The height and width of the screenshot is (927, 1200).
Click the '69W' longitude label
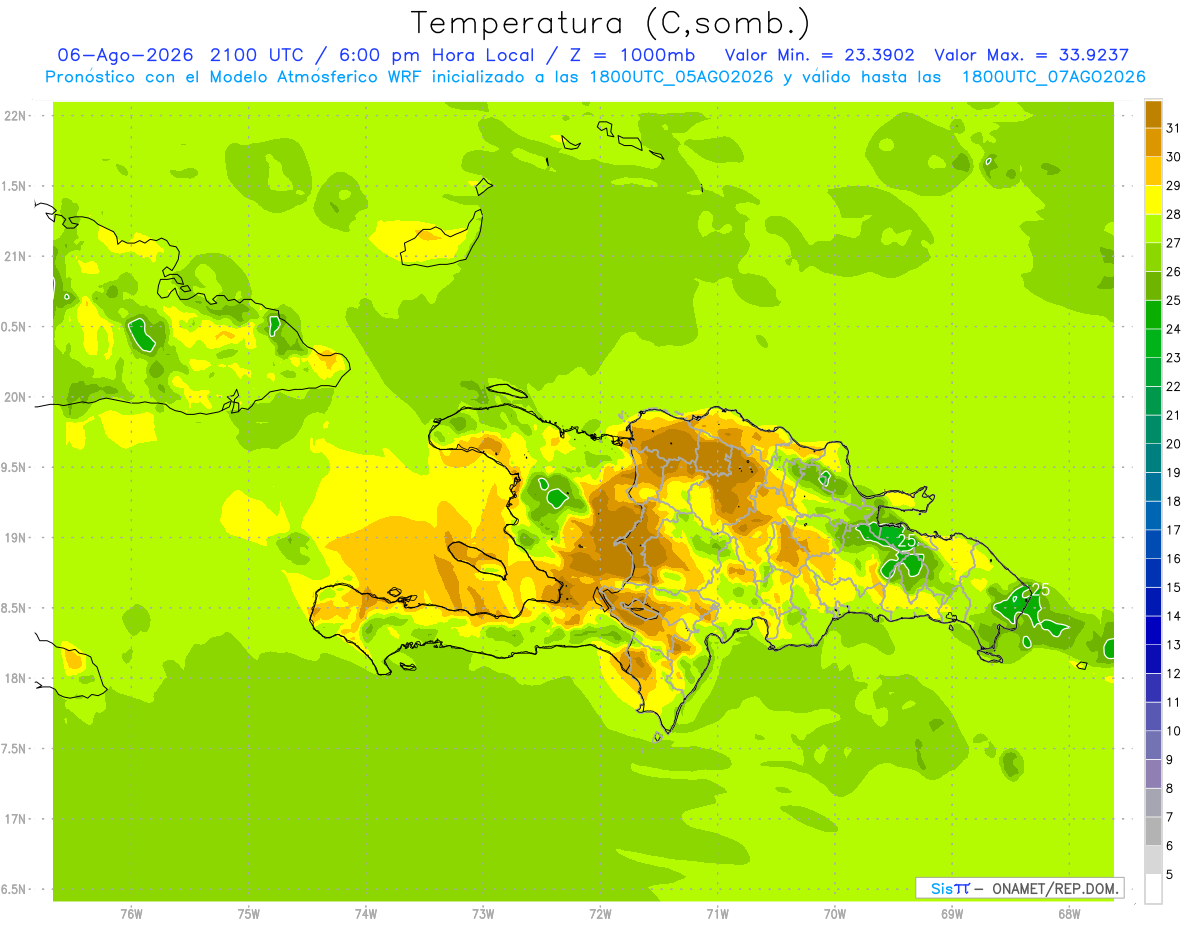tap(952, 914)
